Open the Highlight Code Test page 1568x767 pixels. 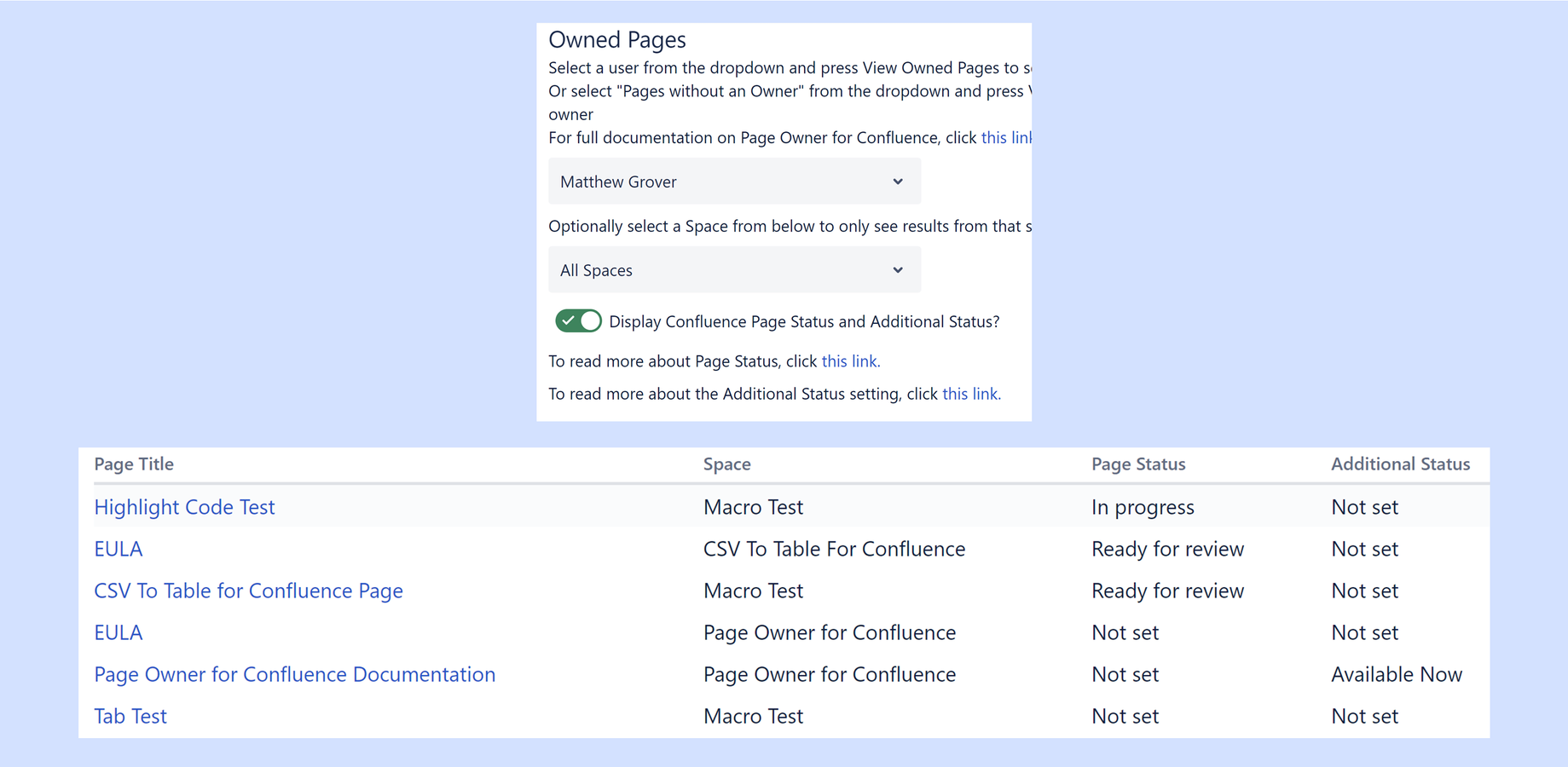tap(184, 506)
